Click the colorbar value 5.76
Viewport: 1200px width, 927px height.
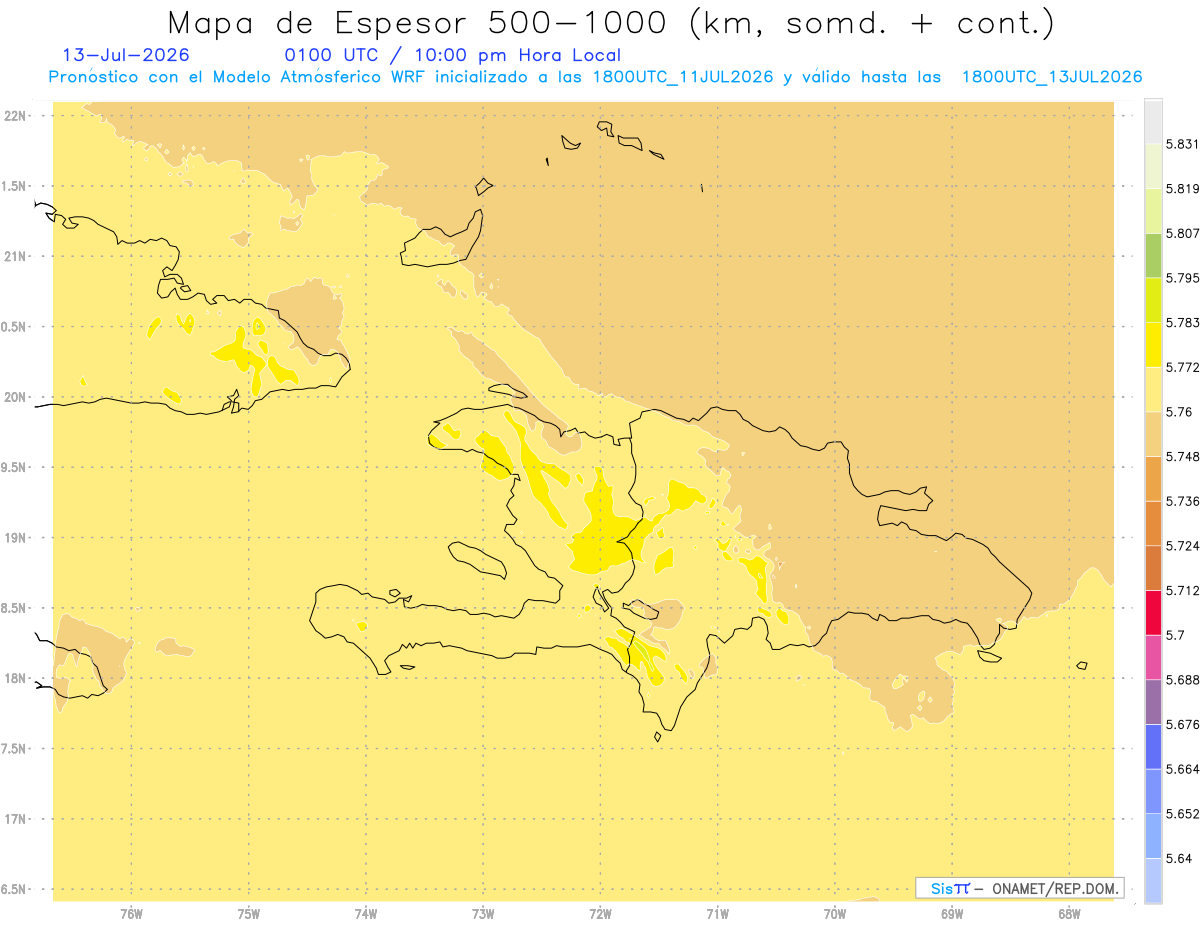coord(1179,412)
